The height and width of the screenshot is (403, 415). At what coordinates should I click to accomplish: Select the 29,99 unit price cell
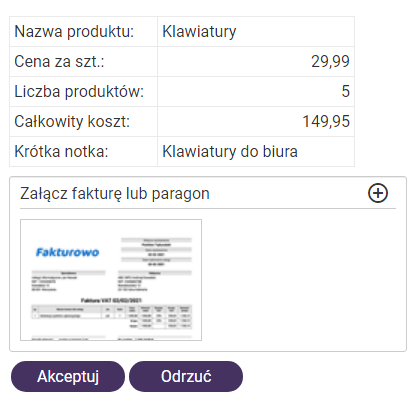[256, 62]
